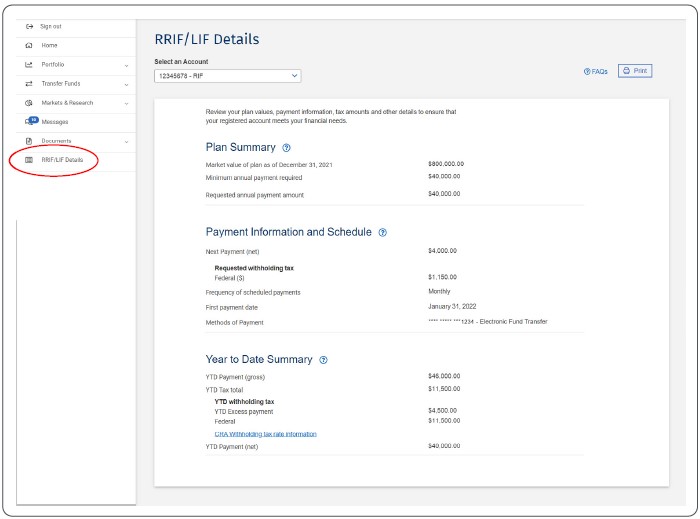Open CRA Withholding tax rate information link

coord(265,434)
